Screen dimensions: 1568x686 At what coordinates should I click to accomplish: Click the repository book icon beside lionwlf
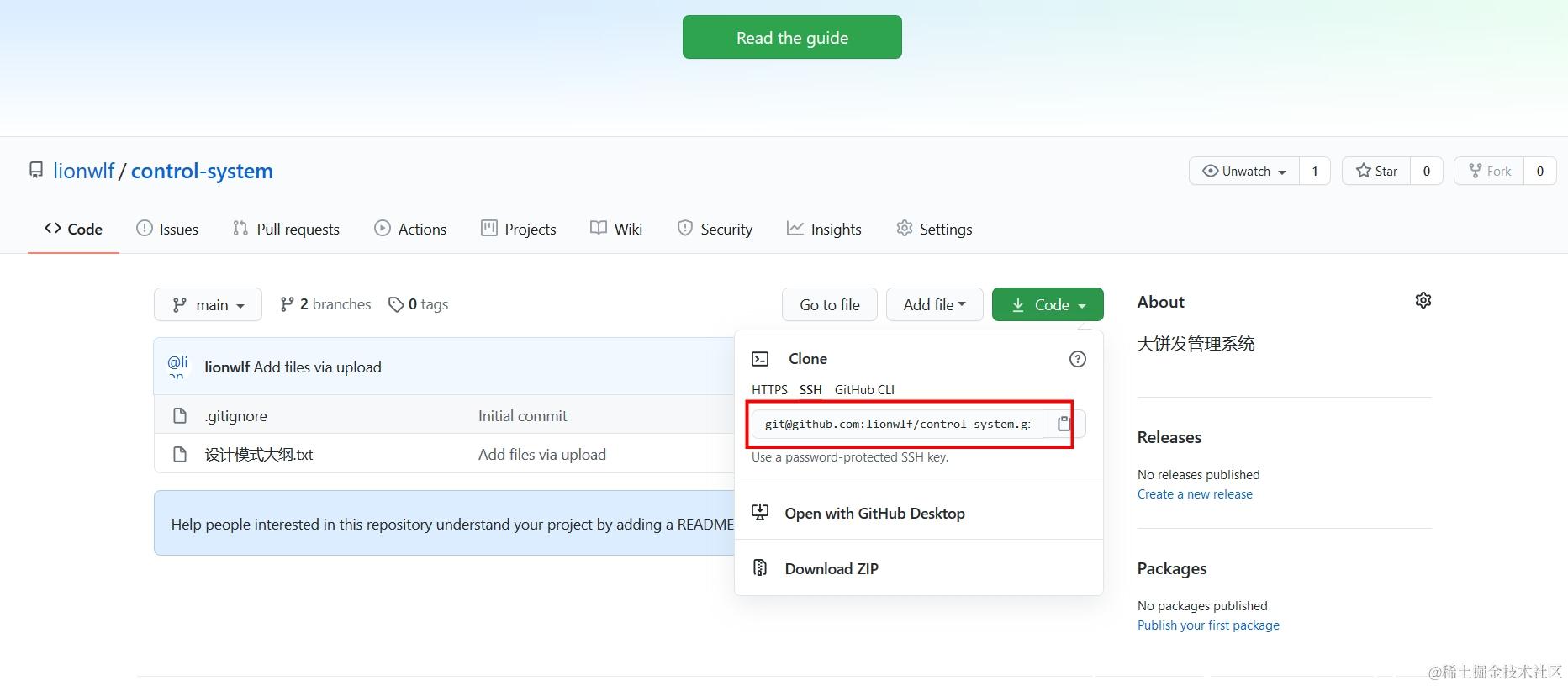[x=36, y=171]
